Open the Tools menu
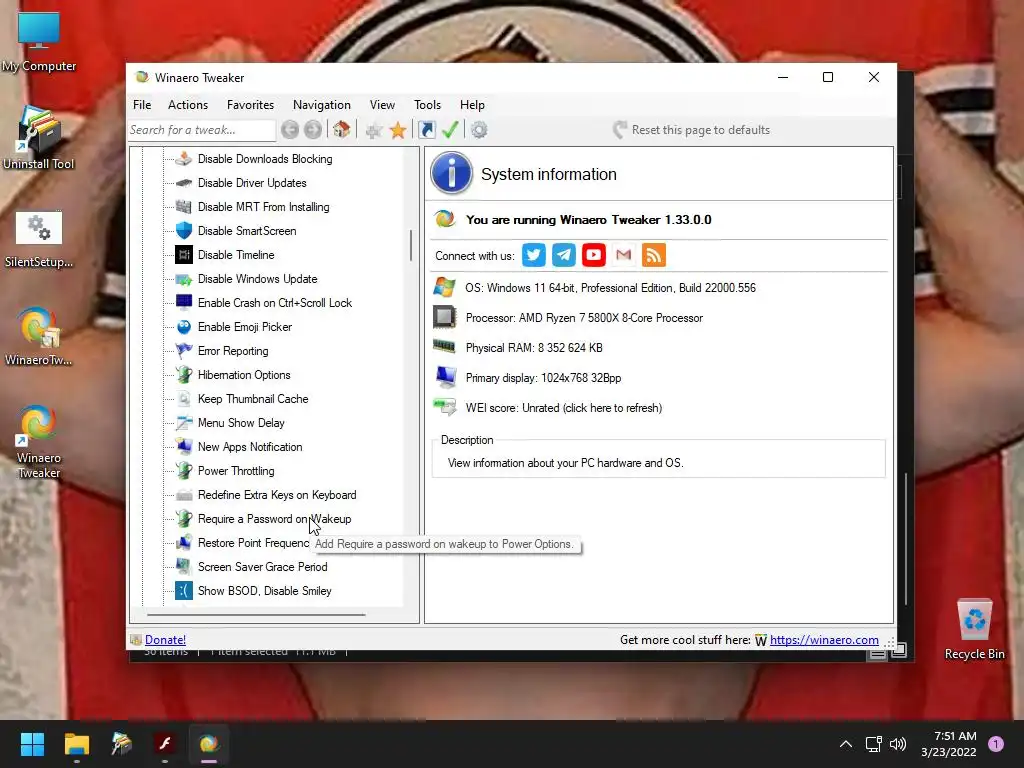Image resolution: width=1024 pixels, height=768 pixels. (427, 104)
